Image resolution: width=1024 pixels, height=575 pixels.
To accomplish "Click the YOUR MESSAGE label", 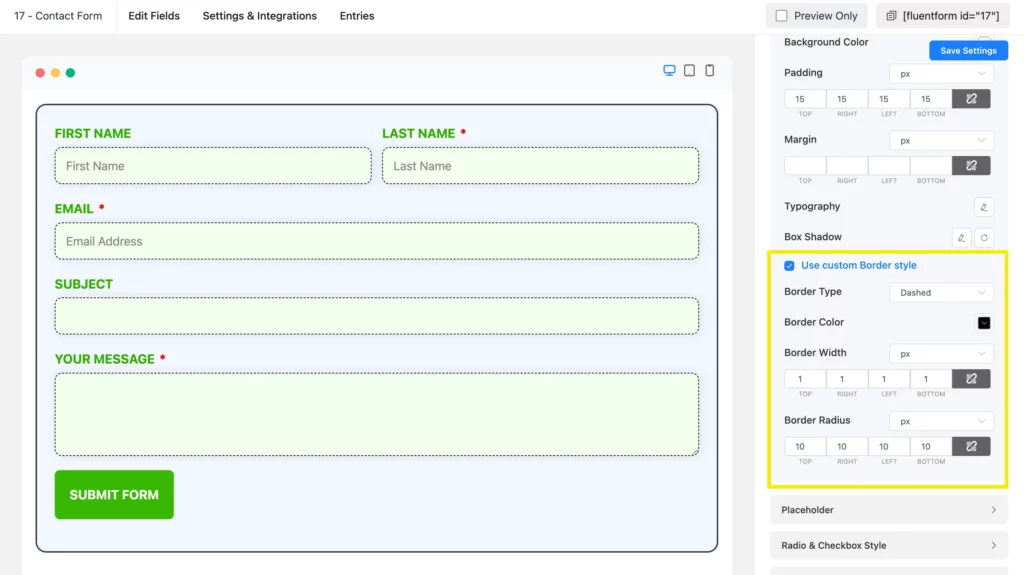I will point(104,359).
